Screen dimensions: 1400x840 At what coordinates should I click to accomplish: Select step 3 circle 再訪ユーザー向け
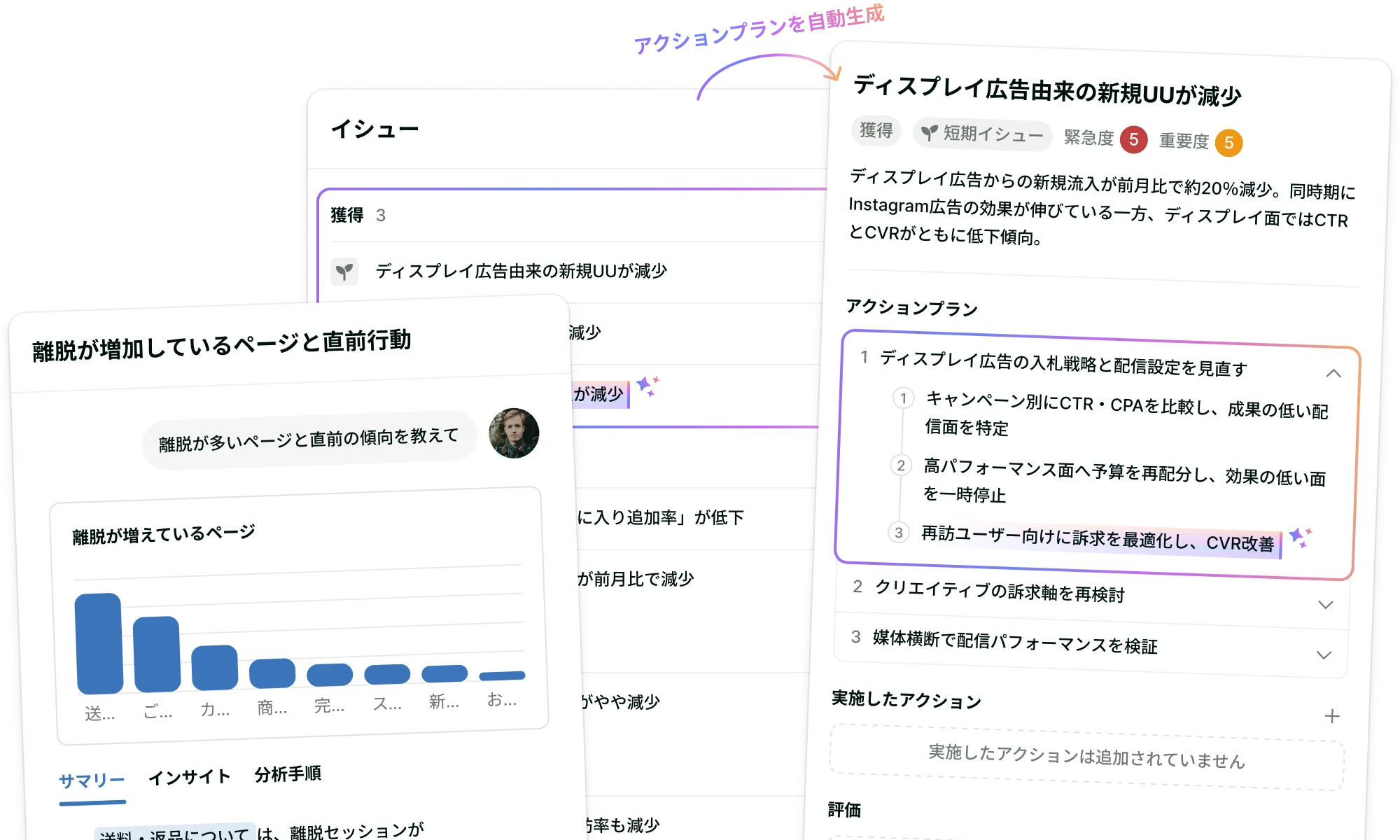pyautogui.click(x=899, y=533)
